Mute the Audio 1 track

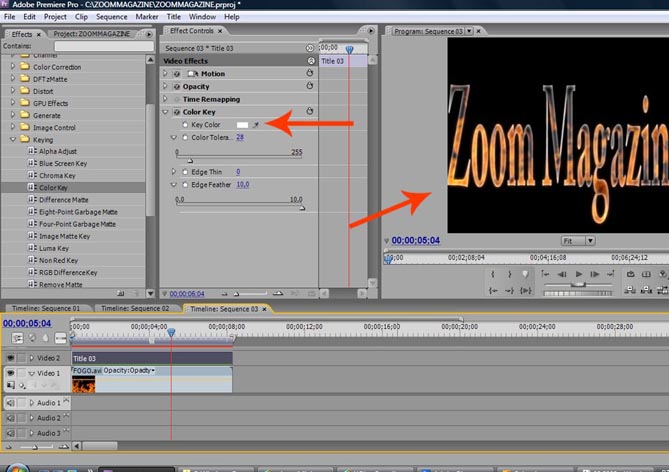tap(10, 403)
